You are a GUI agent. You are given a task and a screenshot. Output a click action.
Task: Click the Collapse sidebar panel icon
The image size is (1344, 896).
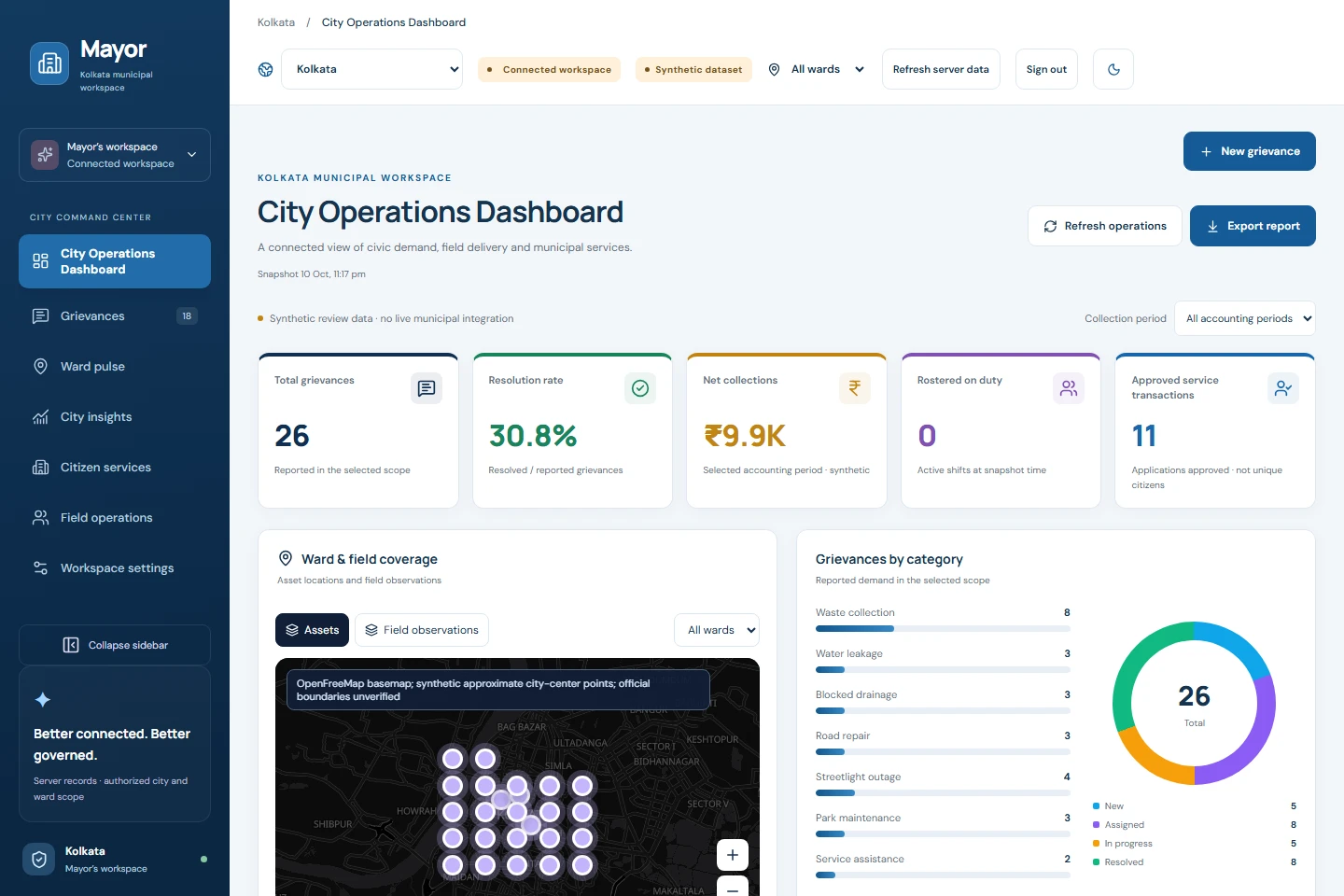pyautogui.click(x=71, y=645)
